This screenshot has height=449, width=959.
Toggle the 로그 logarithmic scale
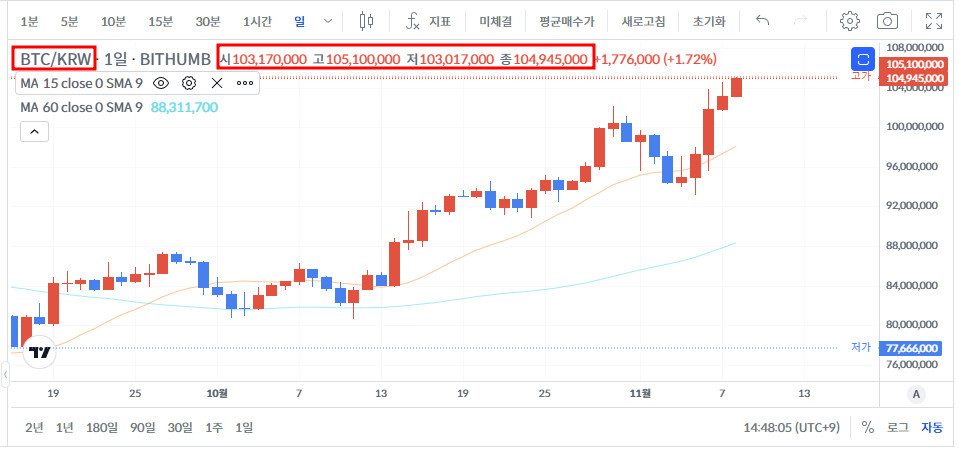click(x=897, y=427)
